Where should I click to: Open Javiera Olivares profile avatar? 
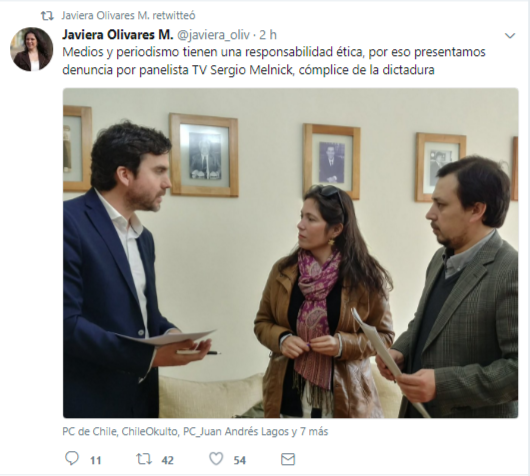pyautogui.click(x=31, y=49)
